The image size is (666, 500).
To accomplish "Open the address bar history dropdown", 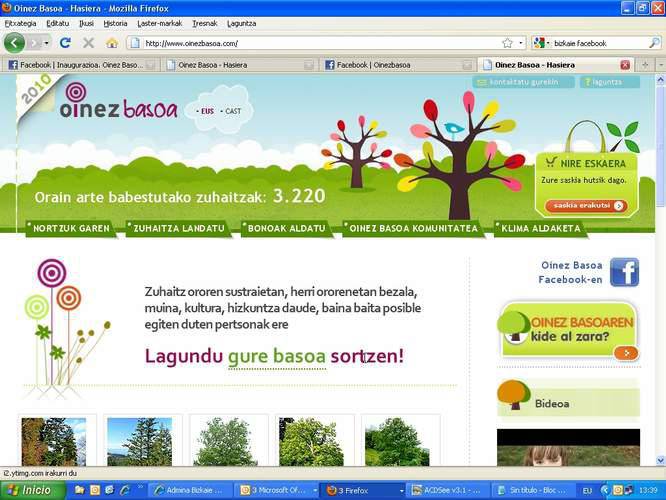I will click(521, 43).
